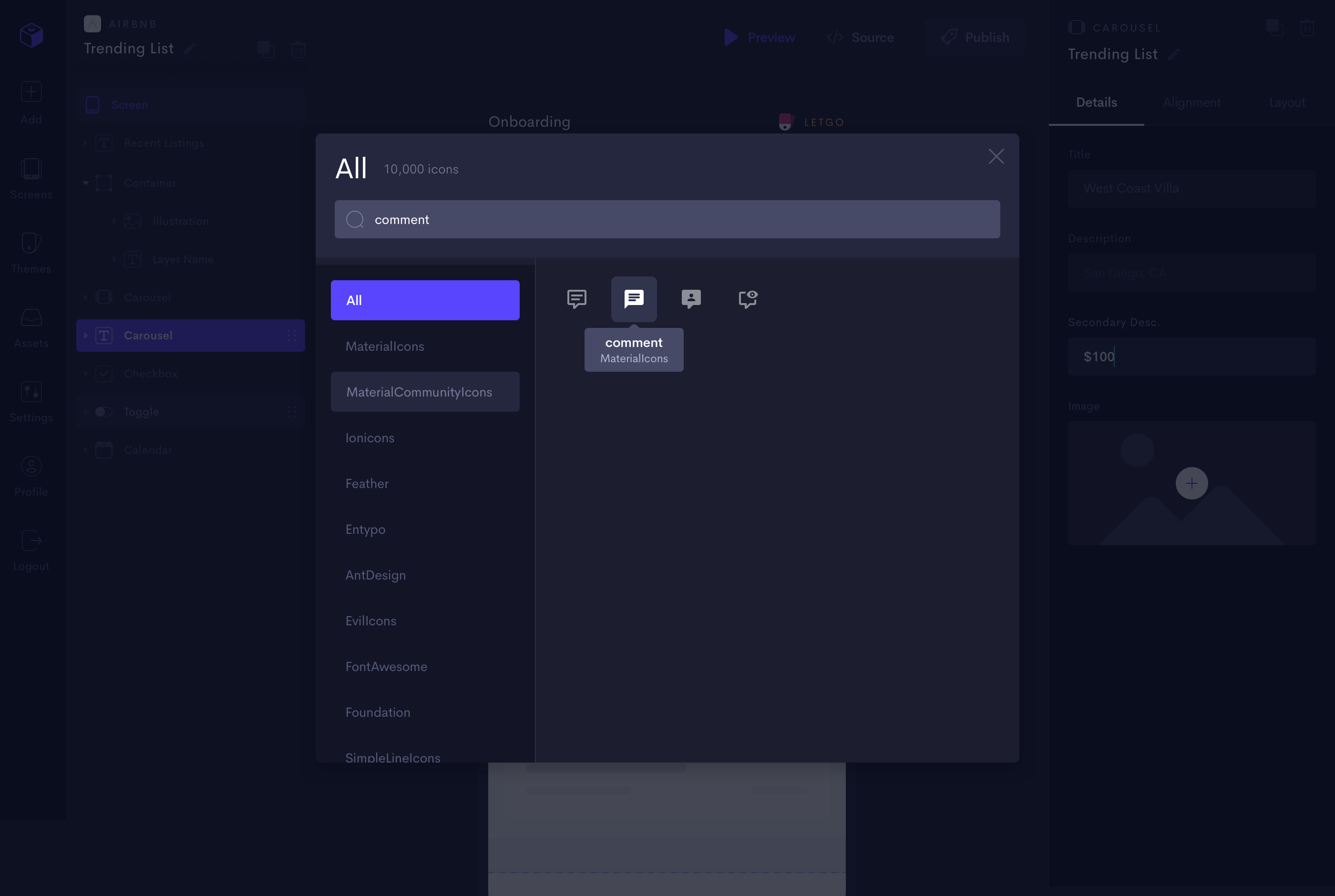Select the All icon category
This screenshot has height=896, width=1335.
425,300
